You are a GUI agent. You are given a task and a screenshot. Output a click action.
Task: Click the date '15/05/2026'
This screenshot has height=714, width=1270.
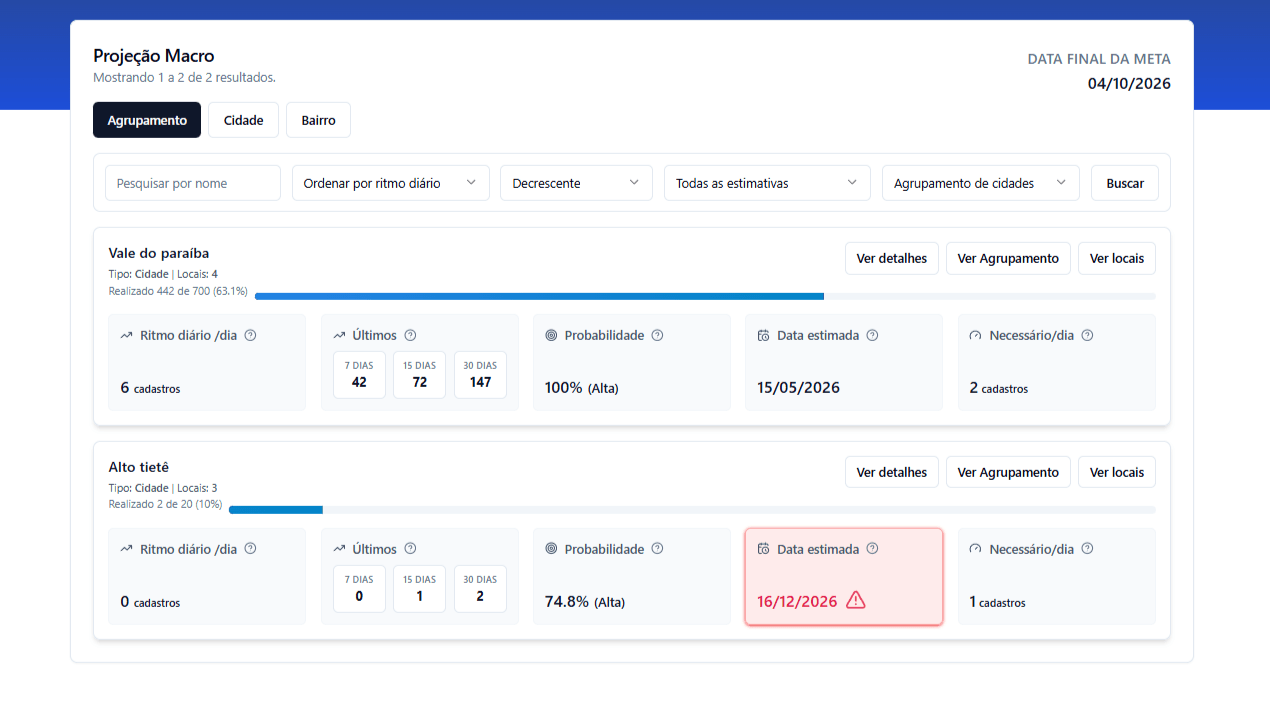(x=798, y=388)
